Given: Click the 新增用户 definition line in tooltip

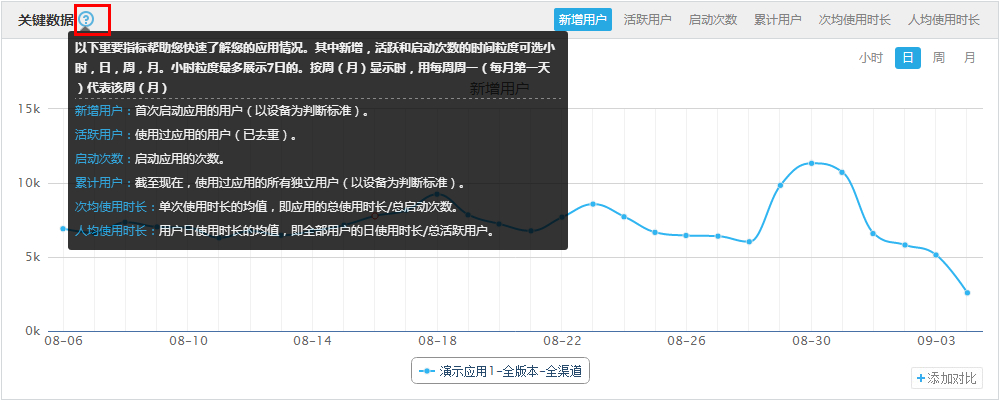Looking at the screenshot, I should pyautogui.click(x=222, y=111).
